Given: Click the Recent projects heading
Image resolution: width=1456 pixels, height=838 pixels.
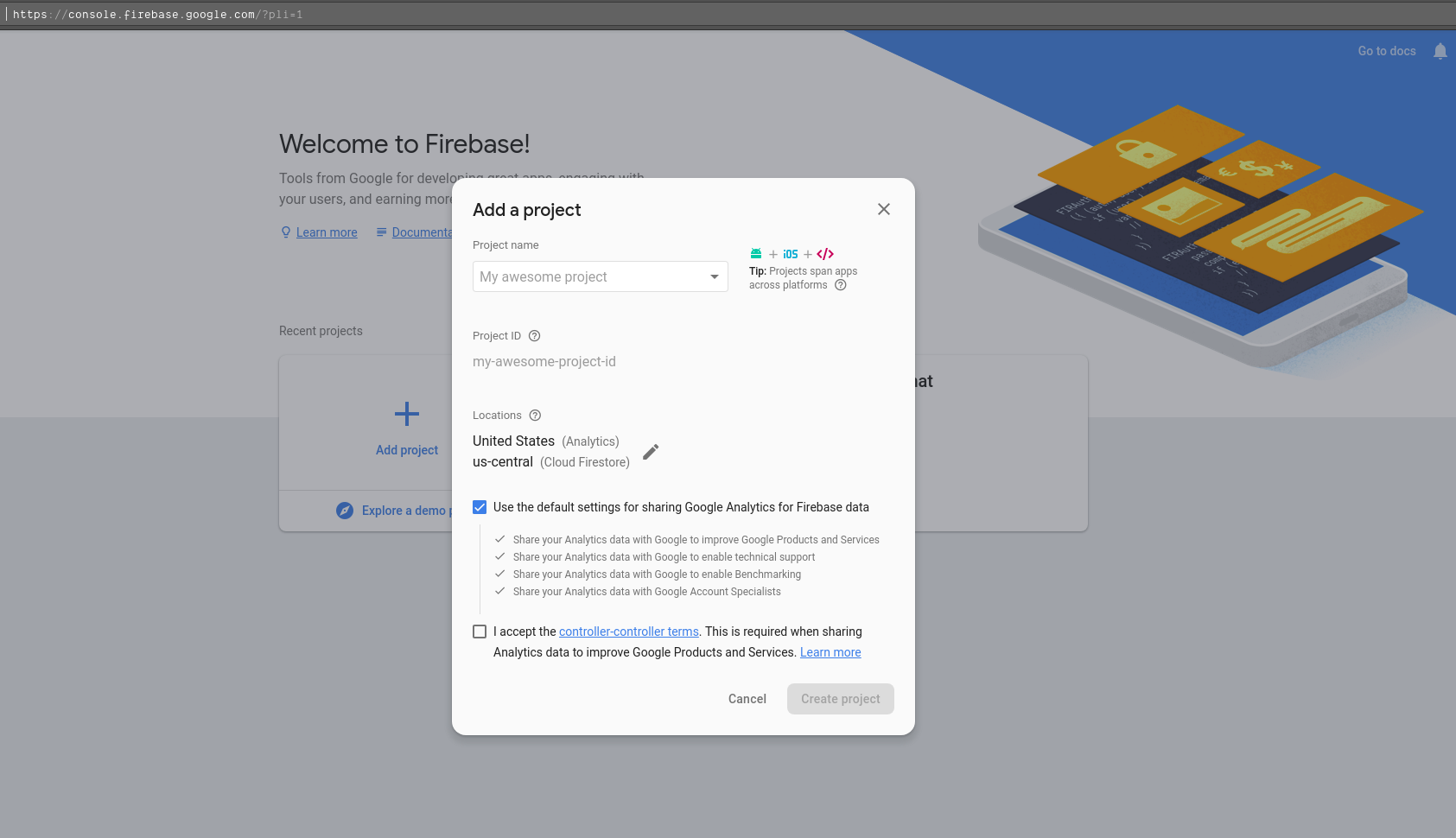Looking at the screenshot, I should pos(321,331).
